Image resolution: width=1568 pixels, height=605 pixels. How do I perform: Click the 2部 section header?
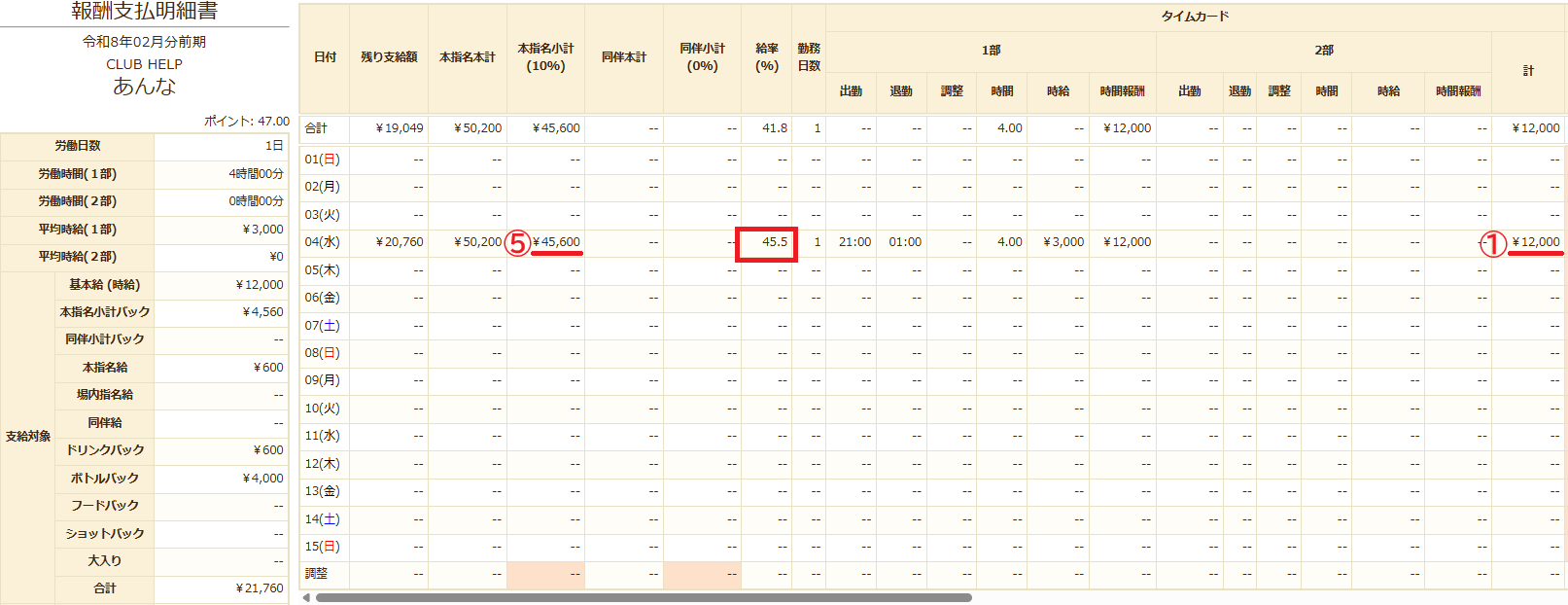click(x=1323, y=51)
